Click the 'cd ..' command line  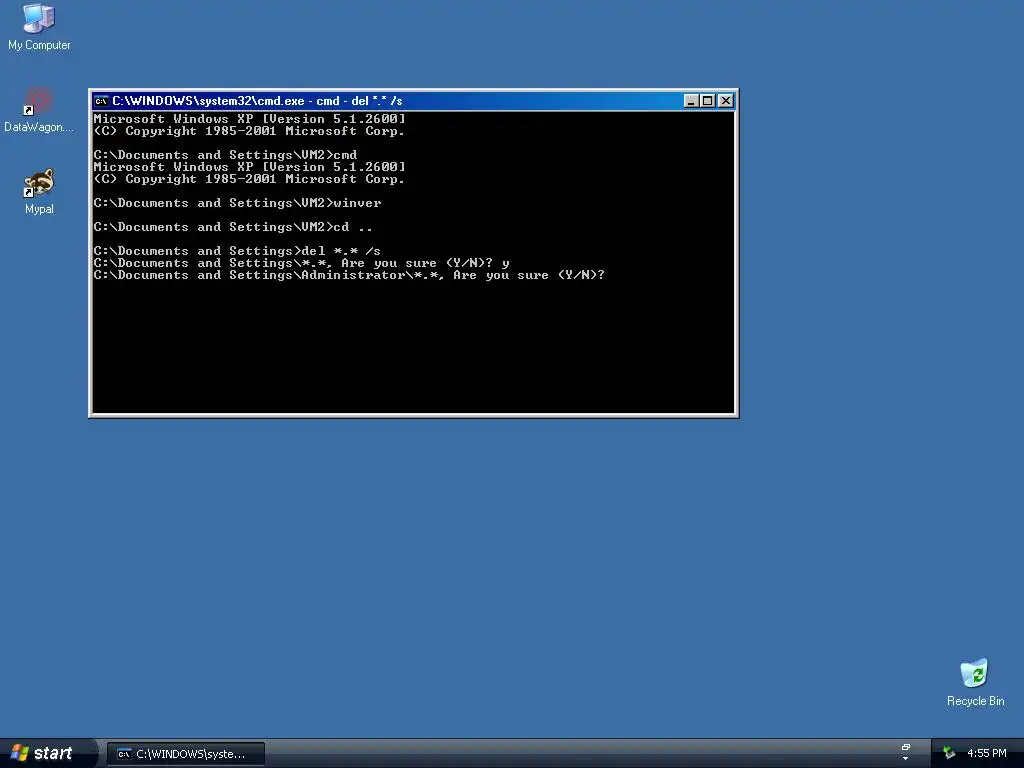[232, 227]
